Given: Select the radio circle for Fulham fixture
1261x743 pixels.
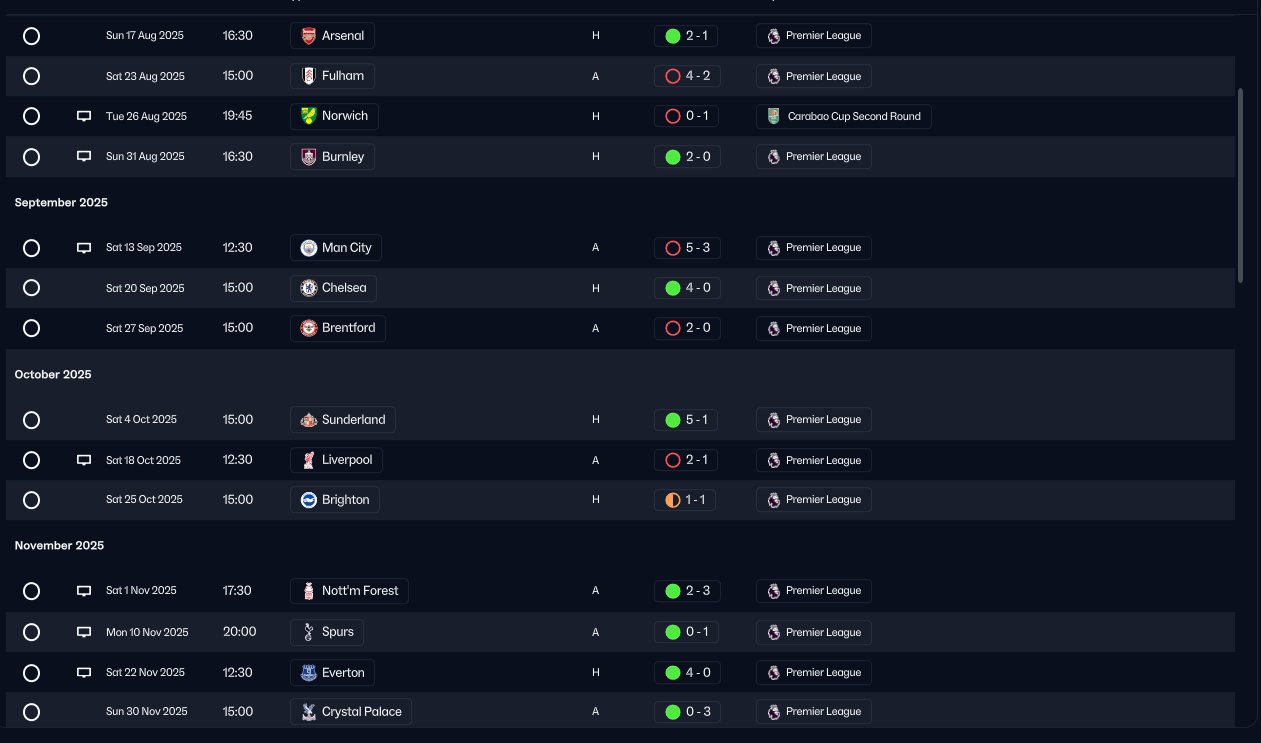Looking at the screenshot, I should click(31, 76).
